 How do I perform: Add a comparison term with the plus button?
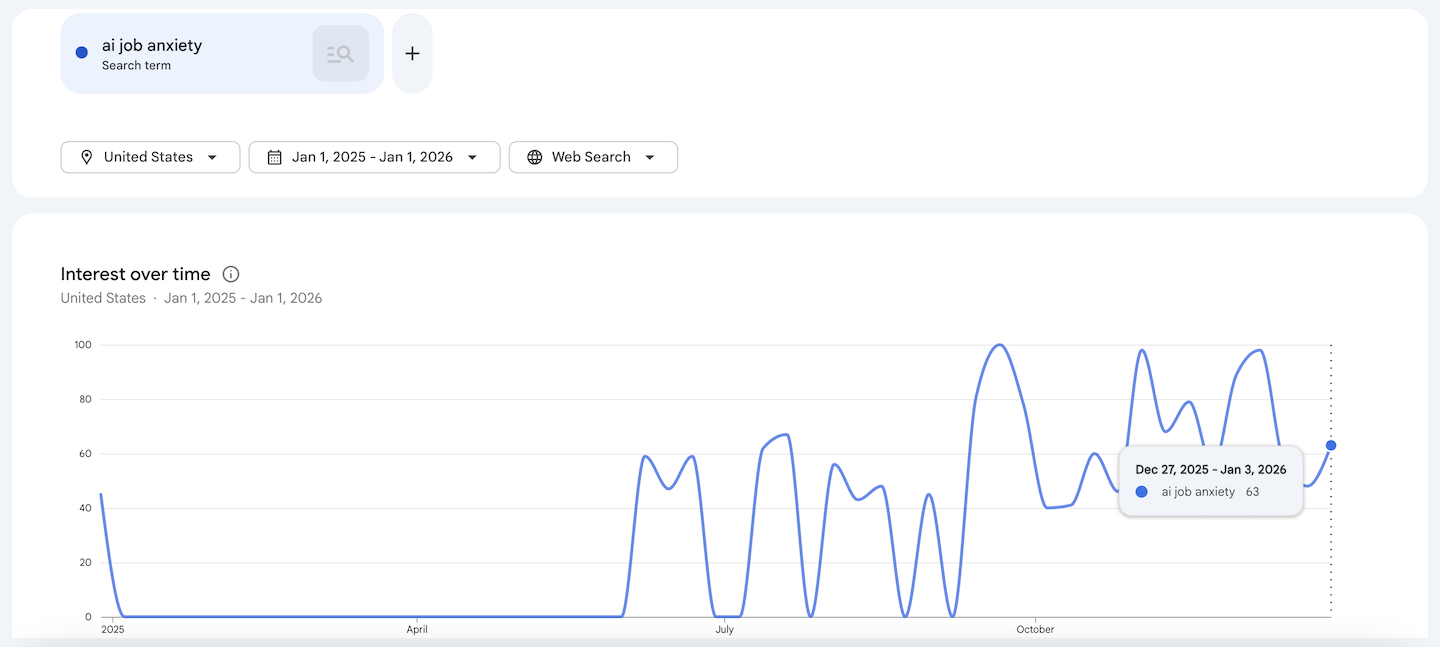pos(412,54)
